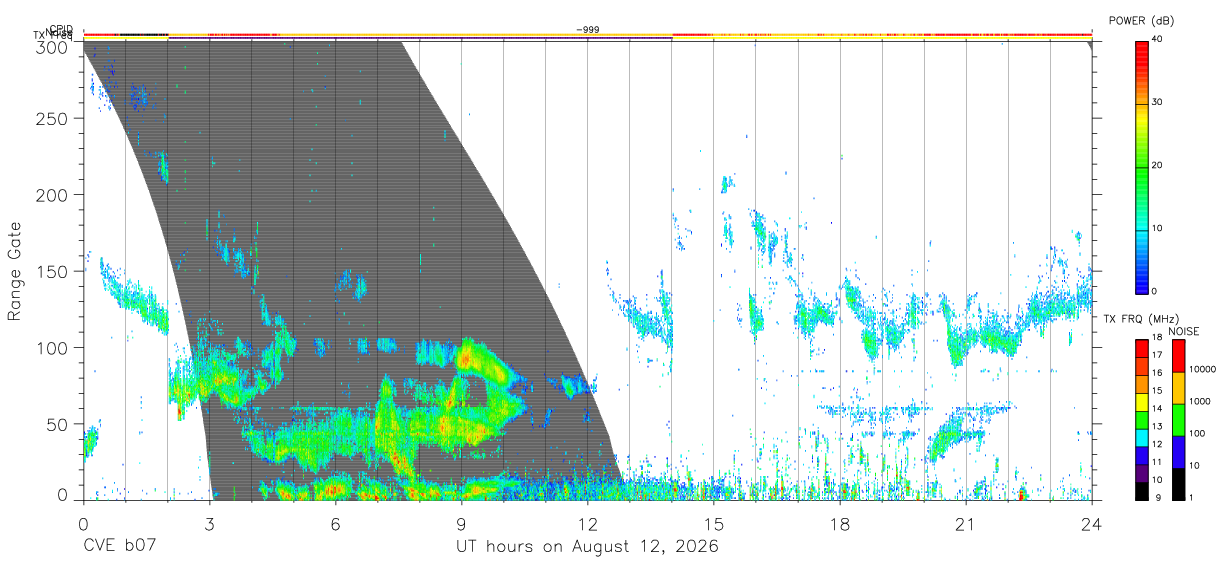Screen dimensions: 1228x567
Task: Click the 6 tick on the UT hours axis
Action: [335, 523]
